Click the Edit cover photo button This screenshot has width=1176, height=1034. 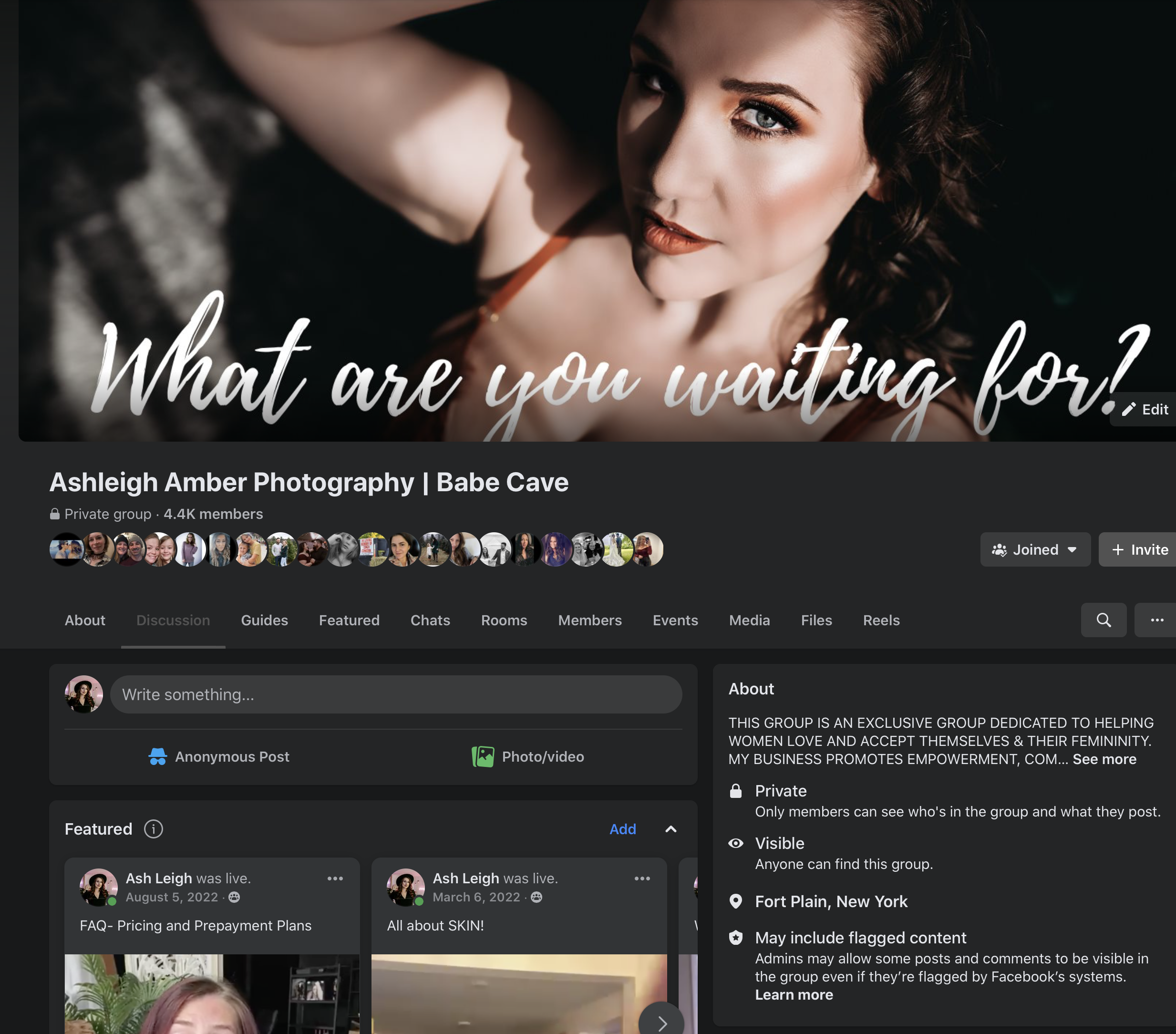pos(1145,409)
